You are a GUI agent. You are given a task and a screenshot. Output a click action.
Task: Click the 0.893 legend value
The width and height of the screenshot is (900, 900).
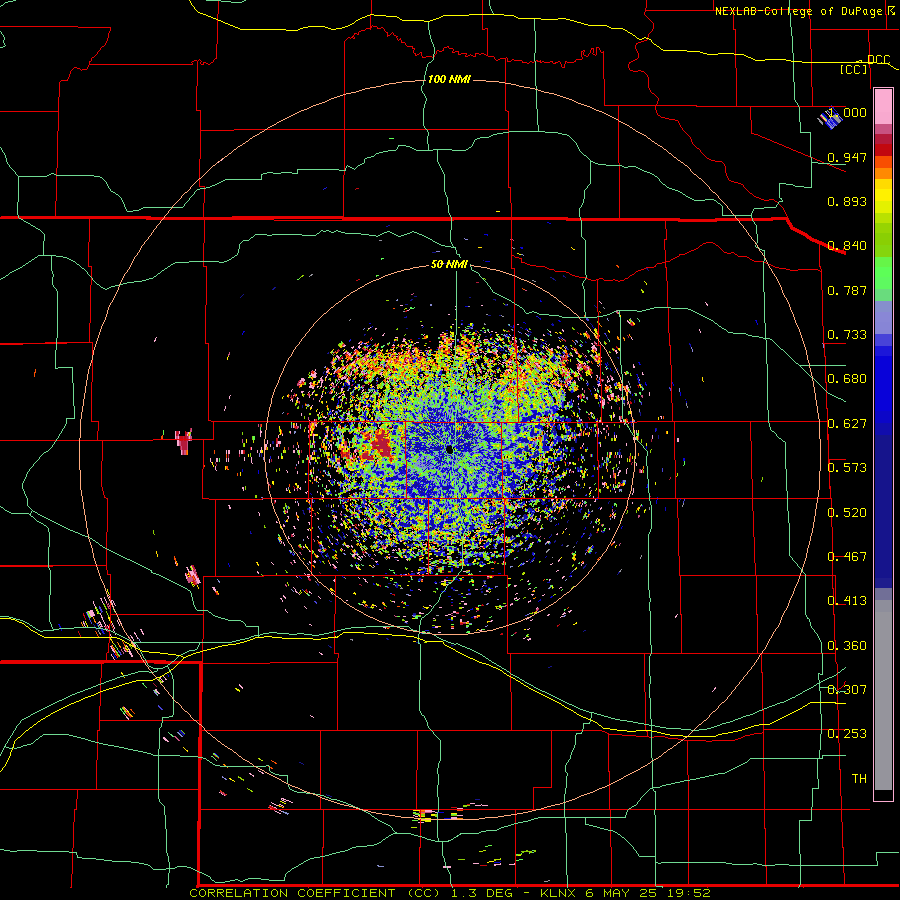point(847,201)
